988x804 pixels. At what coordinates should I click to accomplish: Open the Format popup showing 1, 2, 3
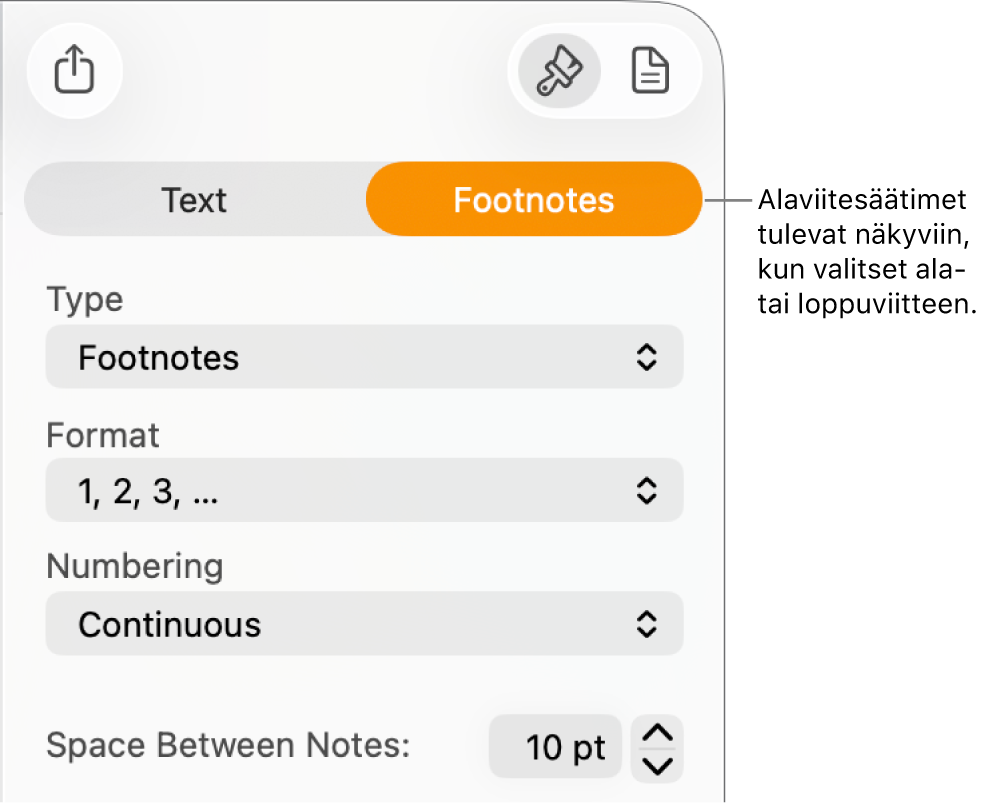[x=364, y=490]
